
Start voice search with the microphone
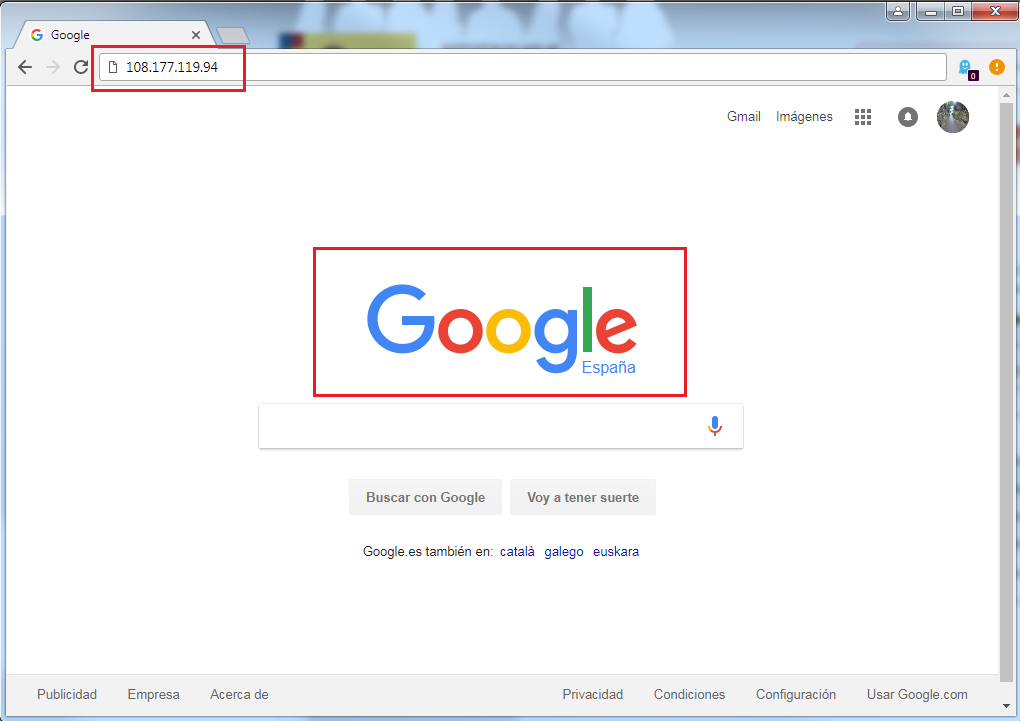coord(715,426)
